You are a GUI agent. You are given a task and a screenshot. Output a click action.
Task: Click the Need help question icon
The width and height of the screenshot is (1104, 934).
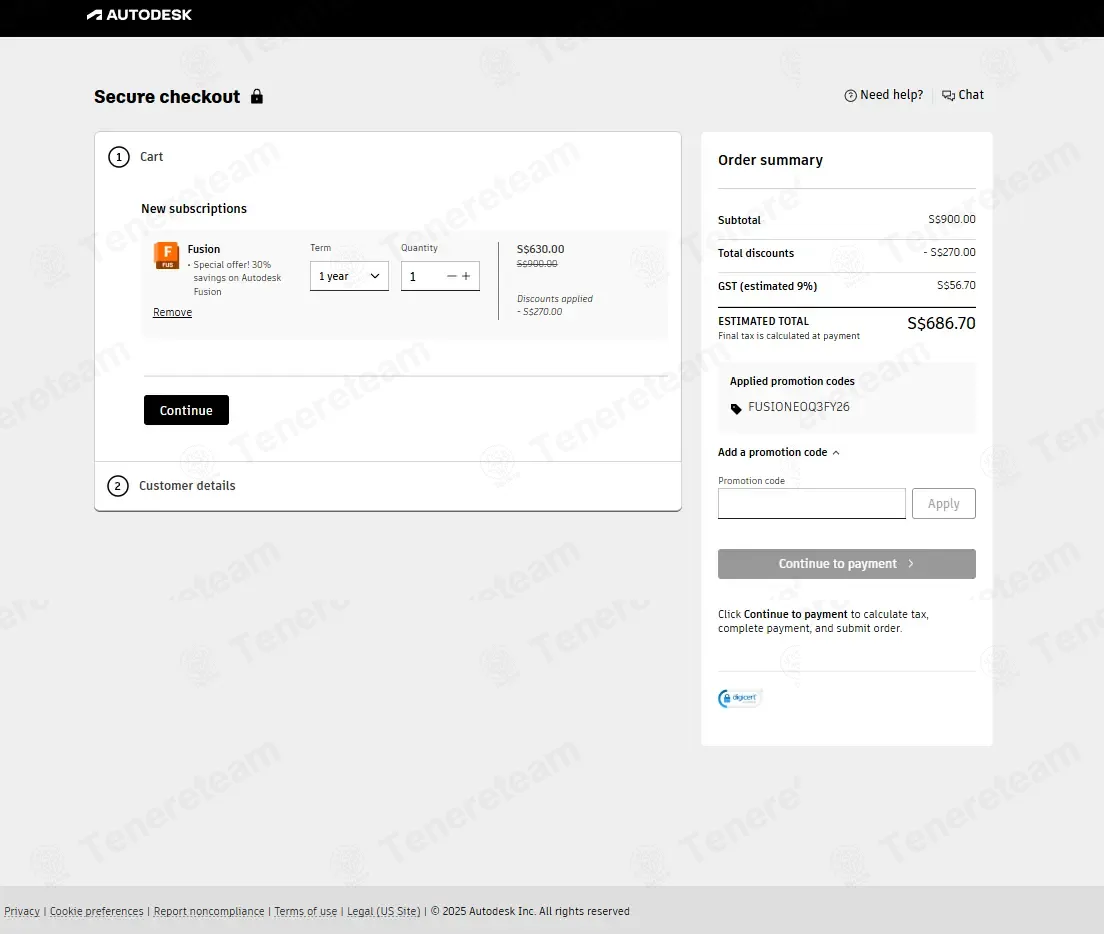850,96
